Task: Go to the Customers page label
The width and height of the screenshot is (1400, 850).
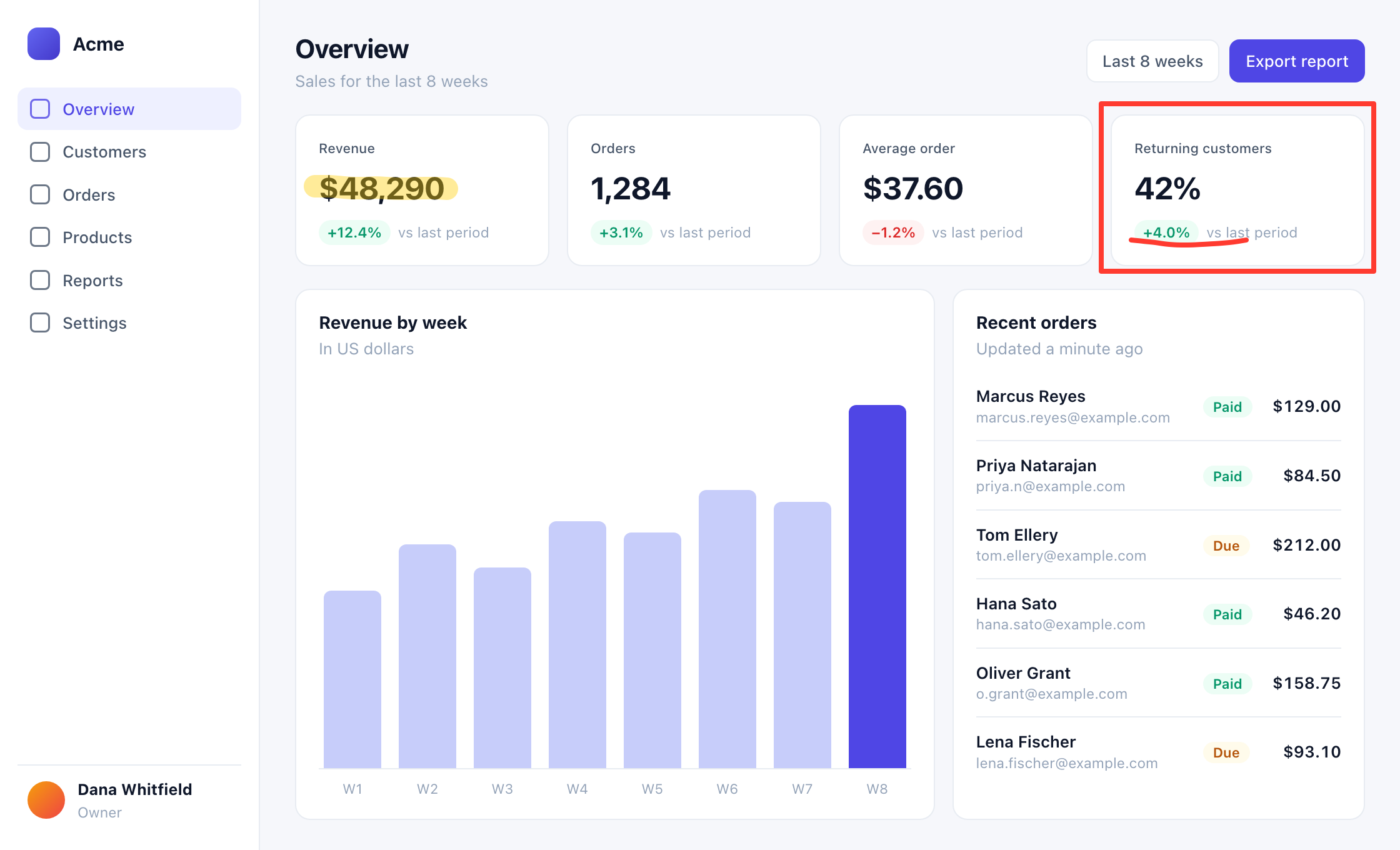Action: (104, 152)
